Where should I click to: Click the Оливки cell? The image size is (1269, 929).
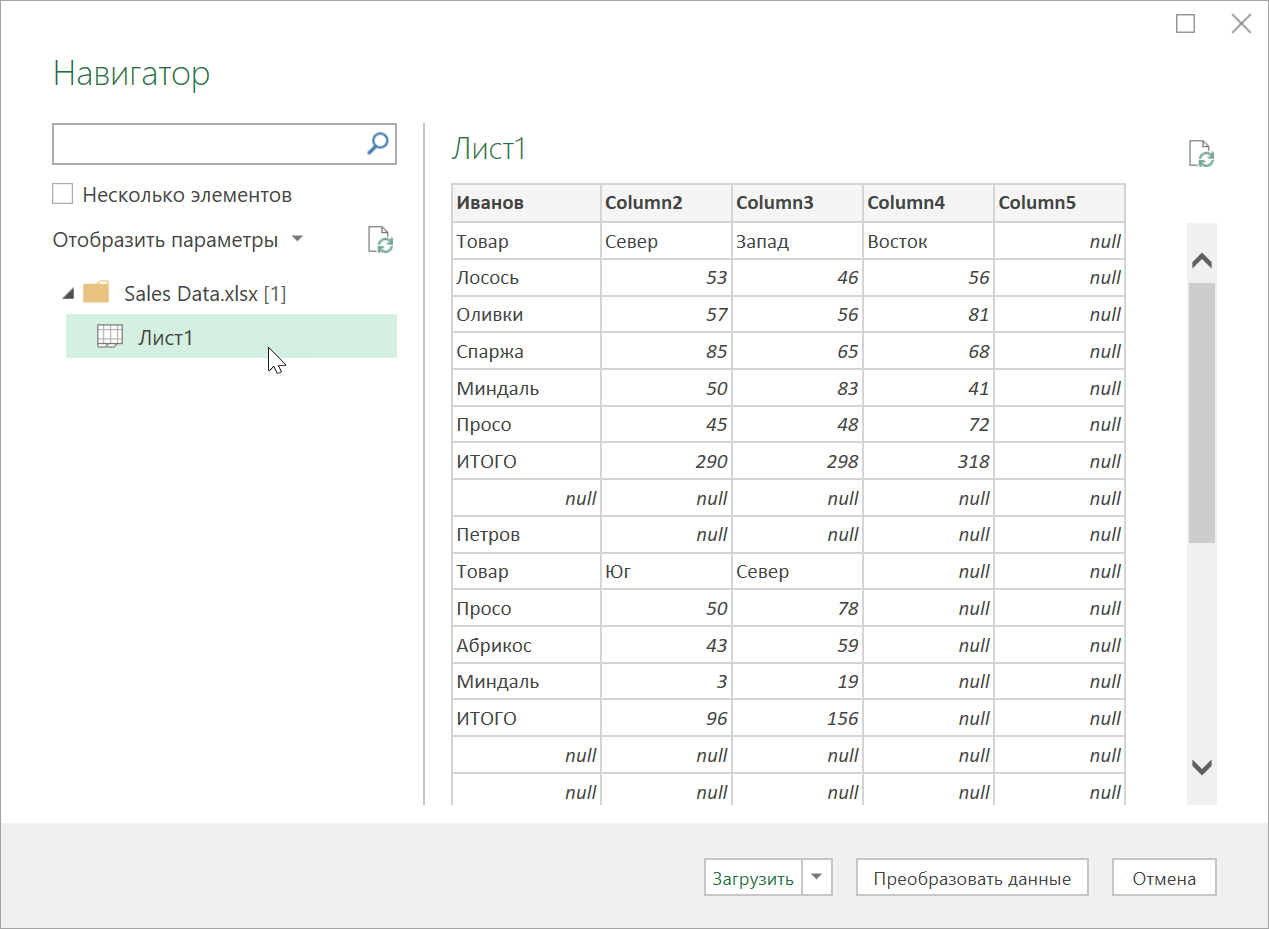pyautogui.click(x=526, y=315)
